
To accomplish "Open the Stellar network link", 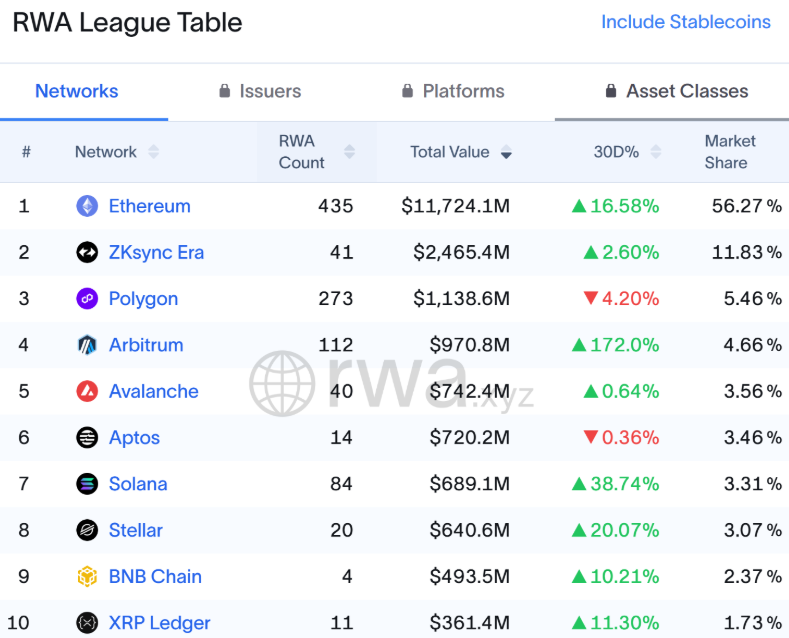I will [135, 530].
